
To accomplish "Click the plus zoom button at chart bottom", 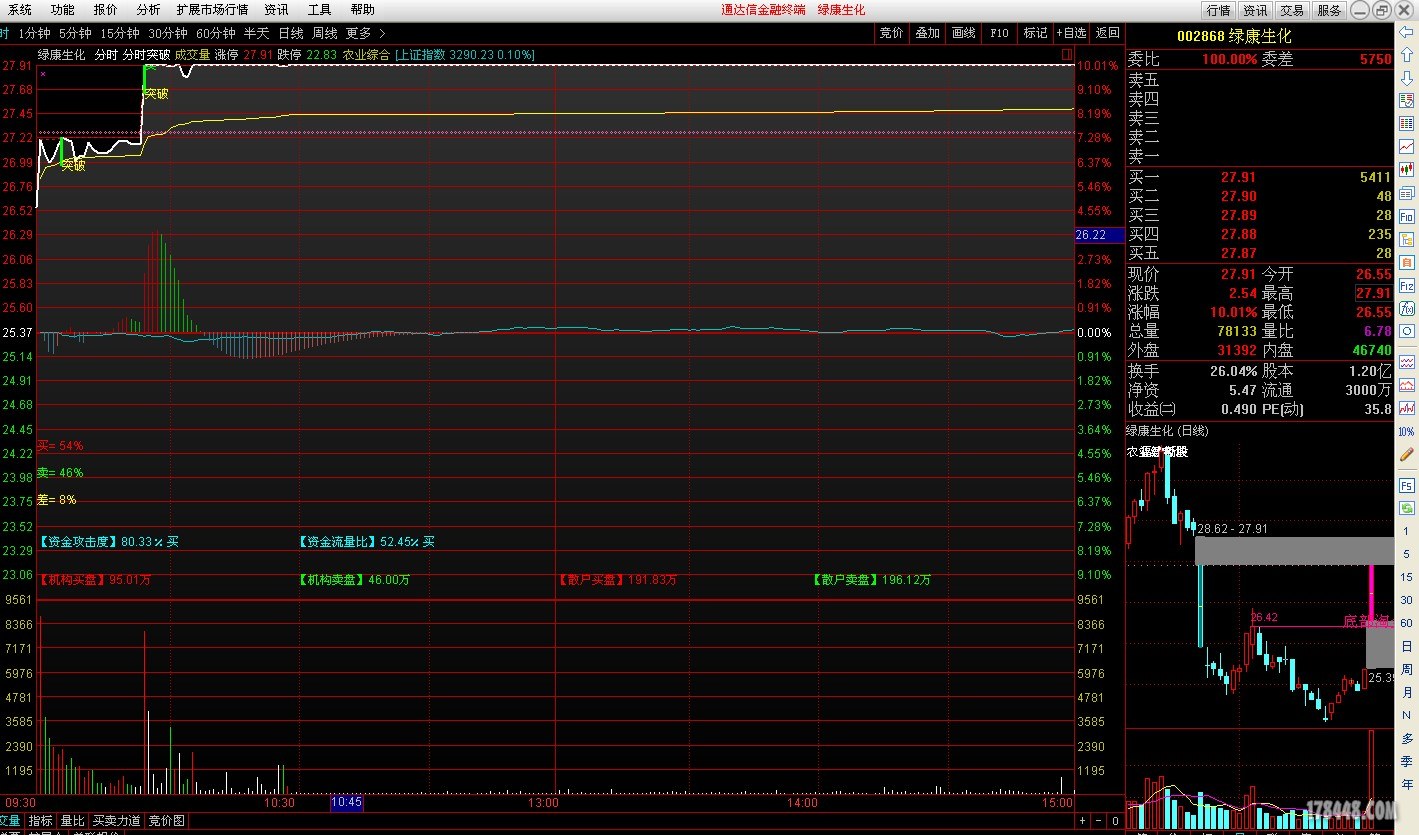I will (1082, 820).
